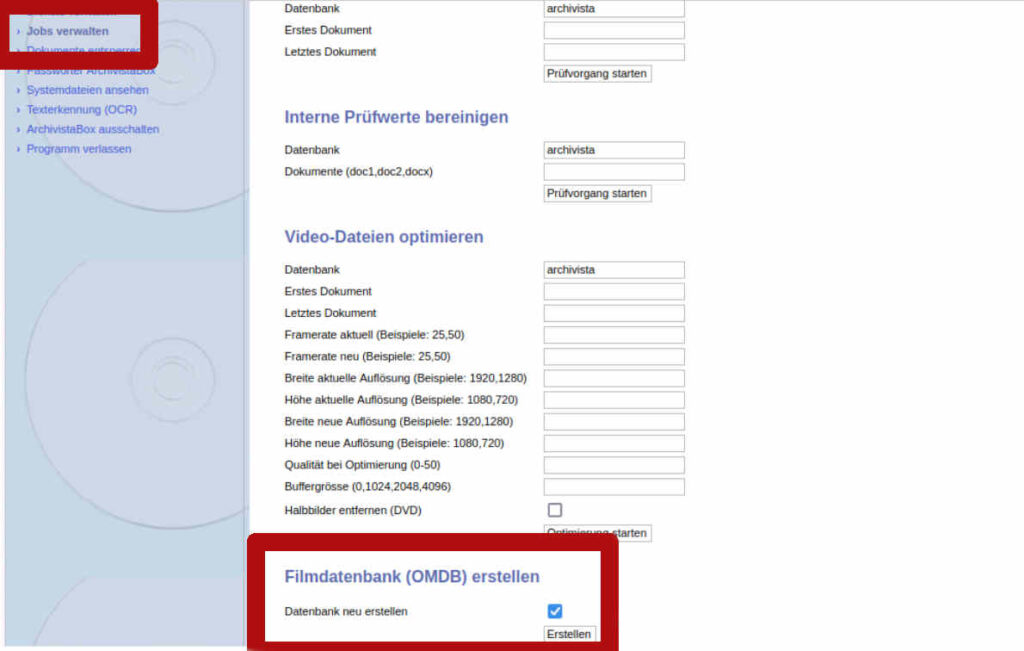Open Jobs verwalten in sidebar

[67, 31]
